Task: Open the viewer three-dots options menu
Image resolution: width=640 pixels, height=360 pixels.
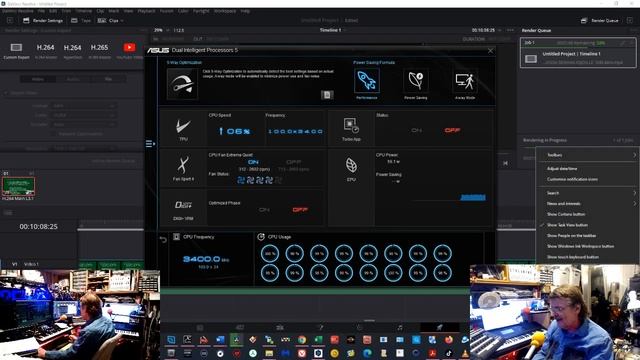Action: 510,30
